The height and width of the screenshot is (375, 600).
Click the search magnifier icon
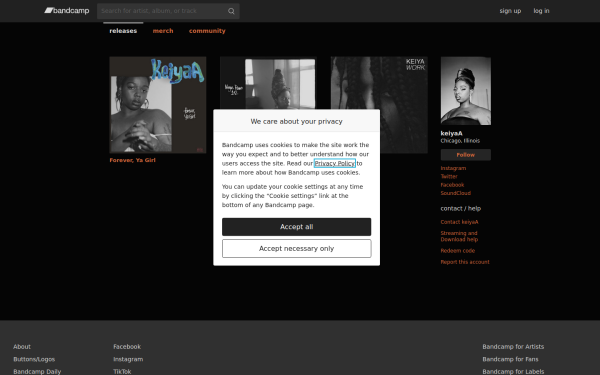tap(231, 11)
